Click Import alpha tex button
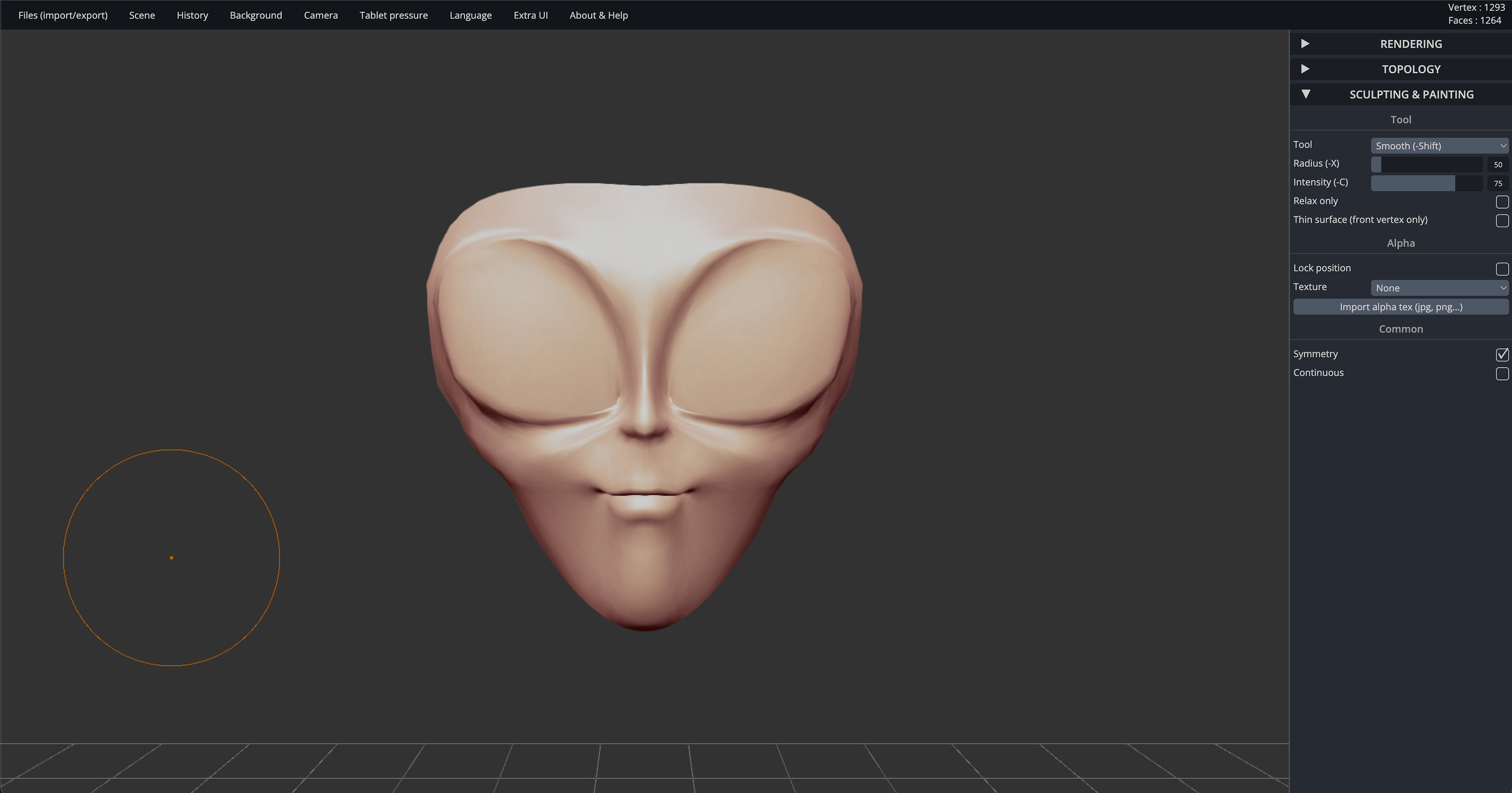The height and width of the screenshot is (793, 1512). (x=1400, y=307)
